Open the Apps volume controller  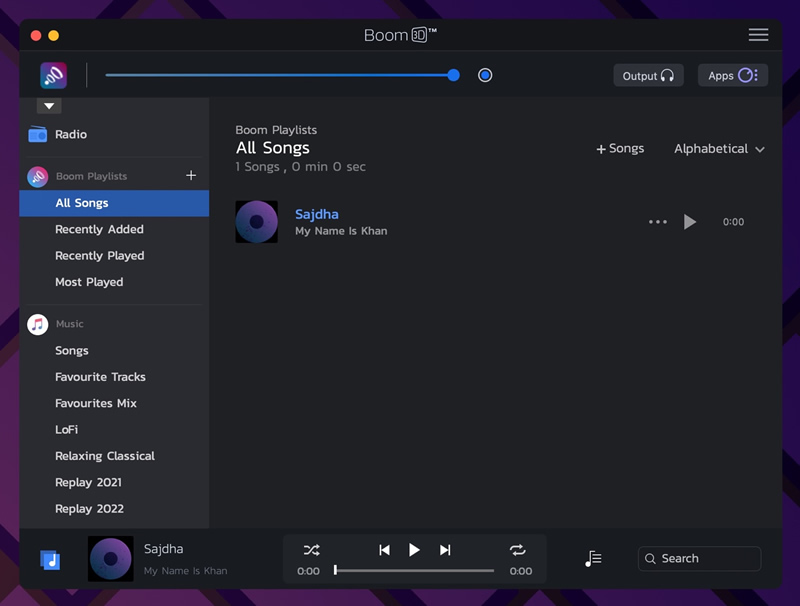pyautogui.click(x=733, y=75)
